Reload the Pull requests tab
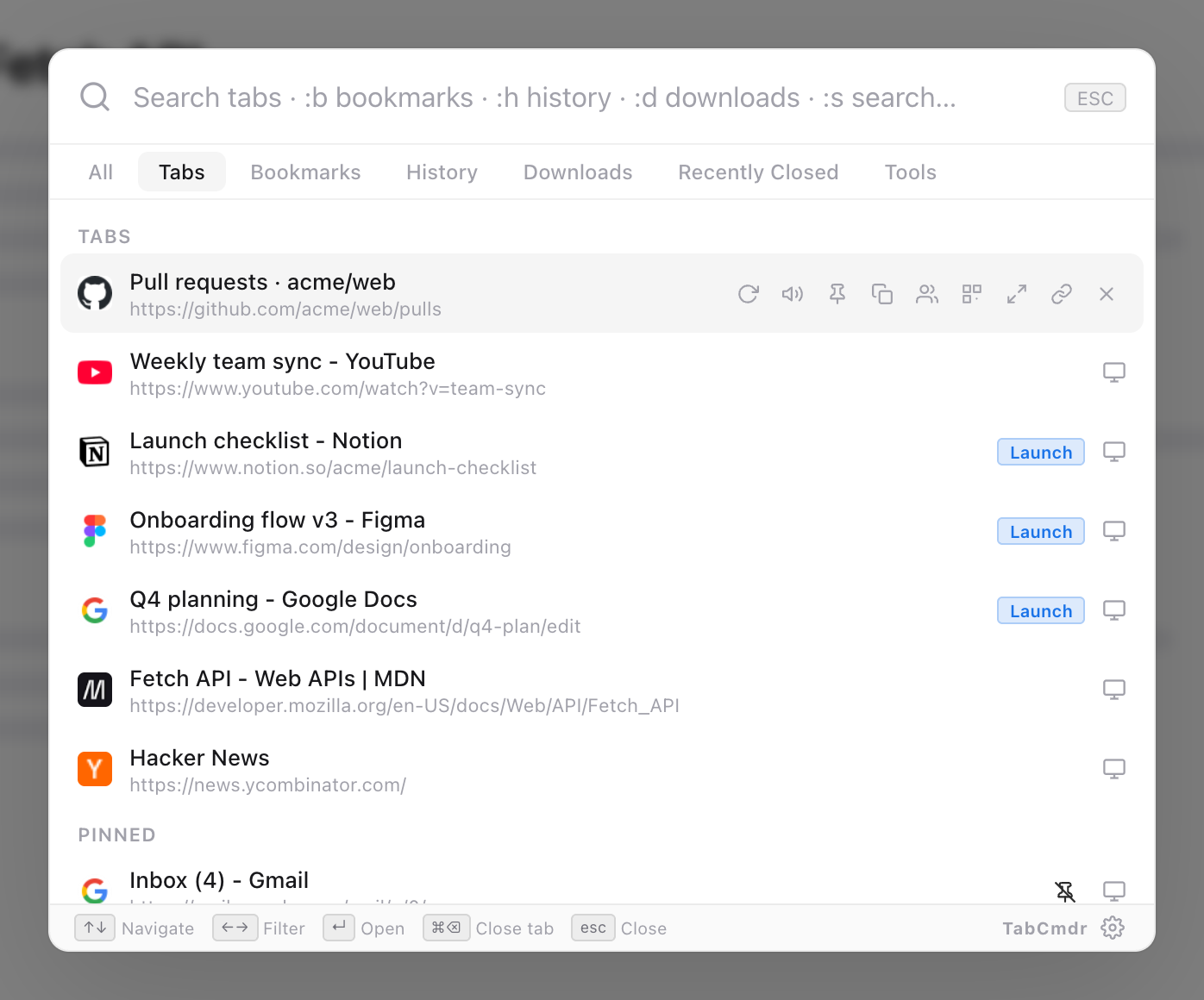 (x=749, y=294)
